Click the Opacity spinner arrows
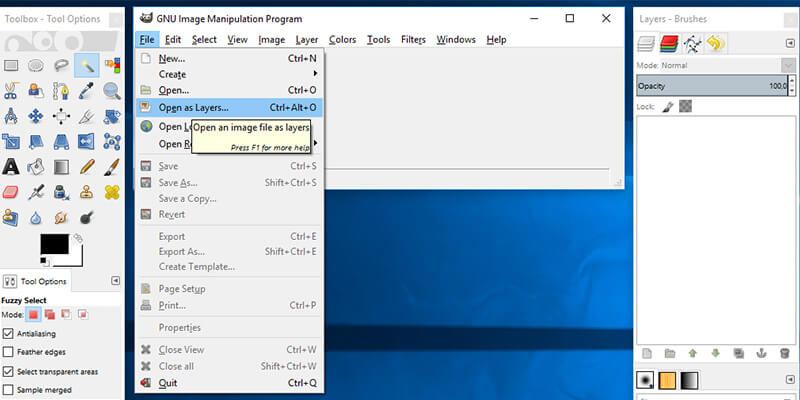The height and width of the screenshot is (400, 800). [x=792, y=85]
